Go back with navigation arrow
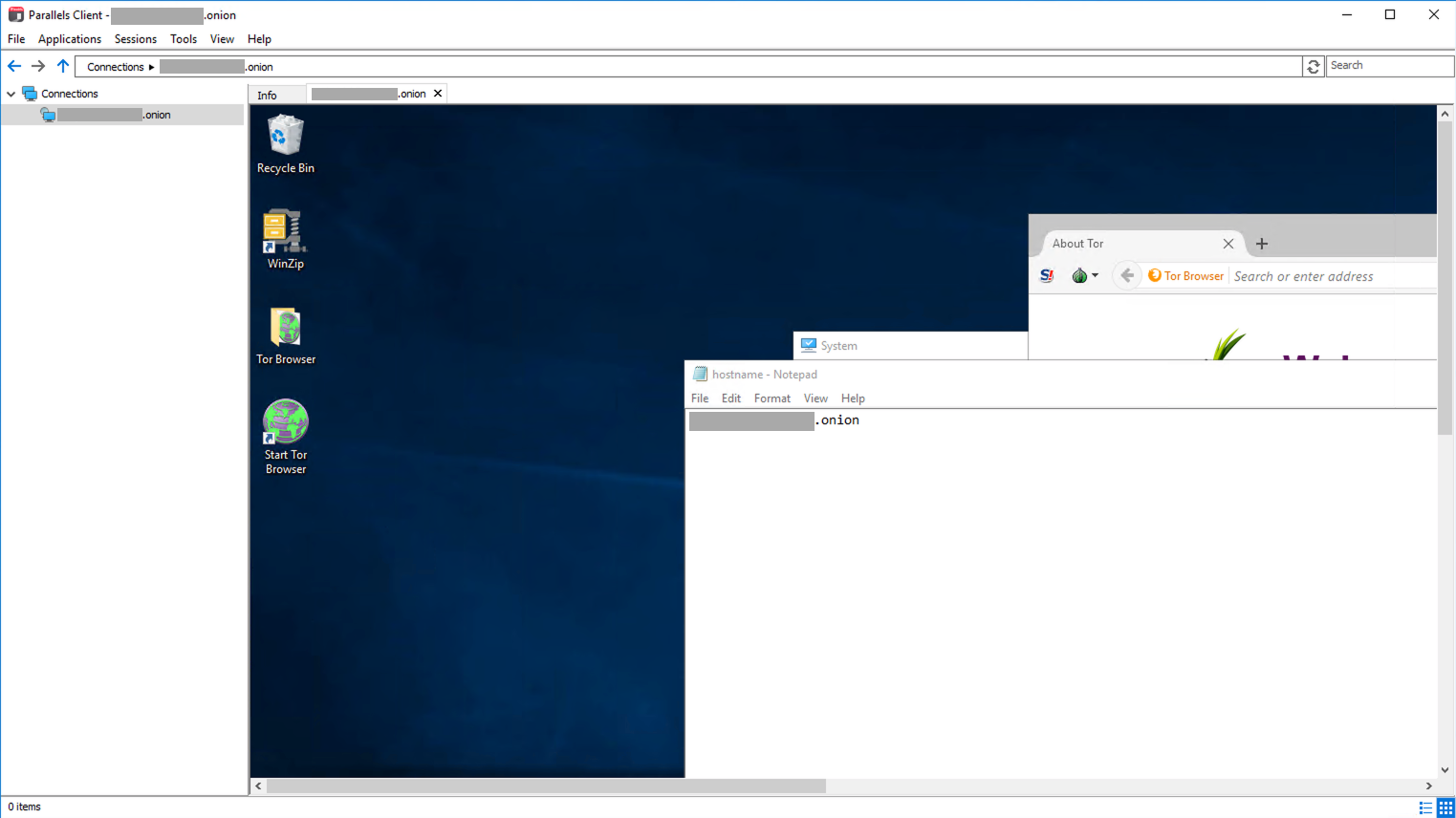 pyautogui.click(x=14, y=66)
